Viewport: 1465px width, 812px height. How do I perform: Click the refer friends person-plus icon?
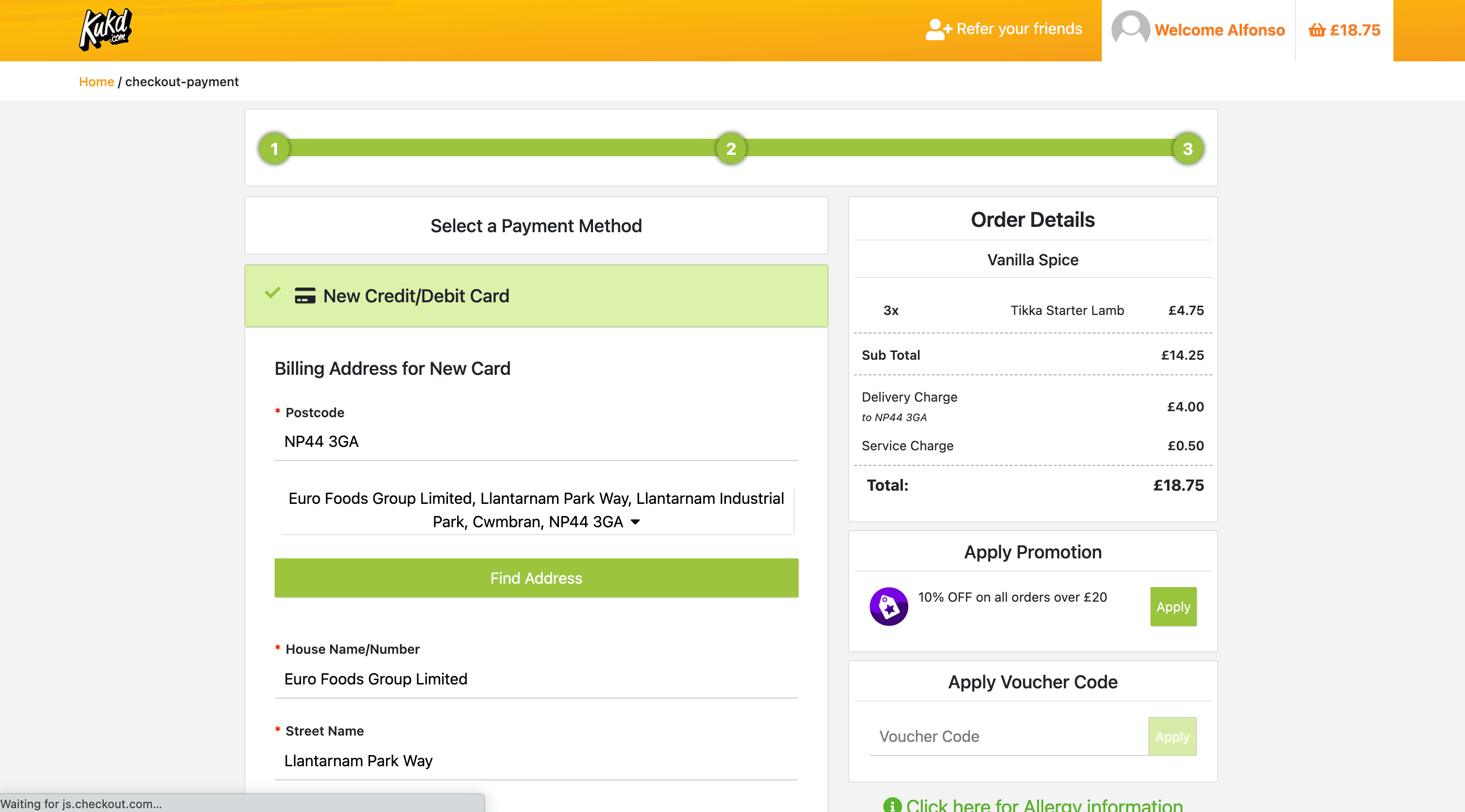(x=938, y=30)
